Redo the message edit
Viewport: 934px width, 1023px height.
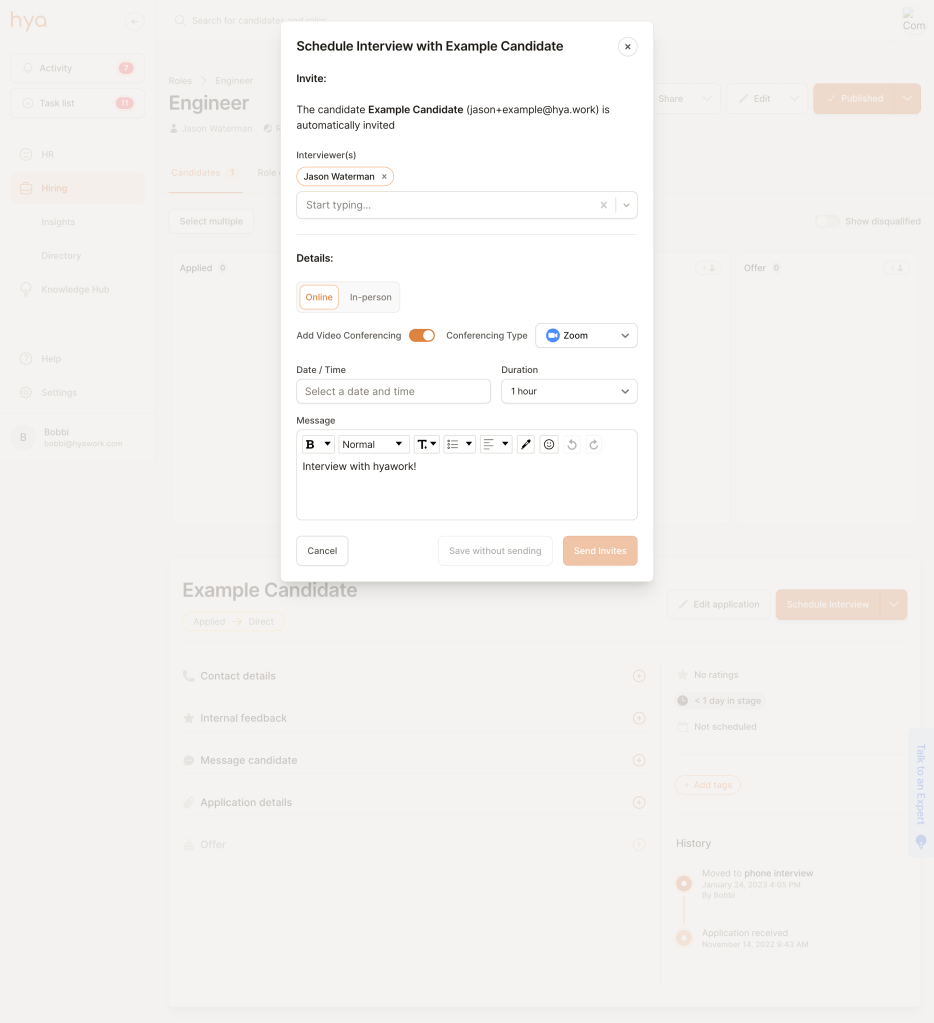coord(593,445)
